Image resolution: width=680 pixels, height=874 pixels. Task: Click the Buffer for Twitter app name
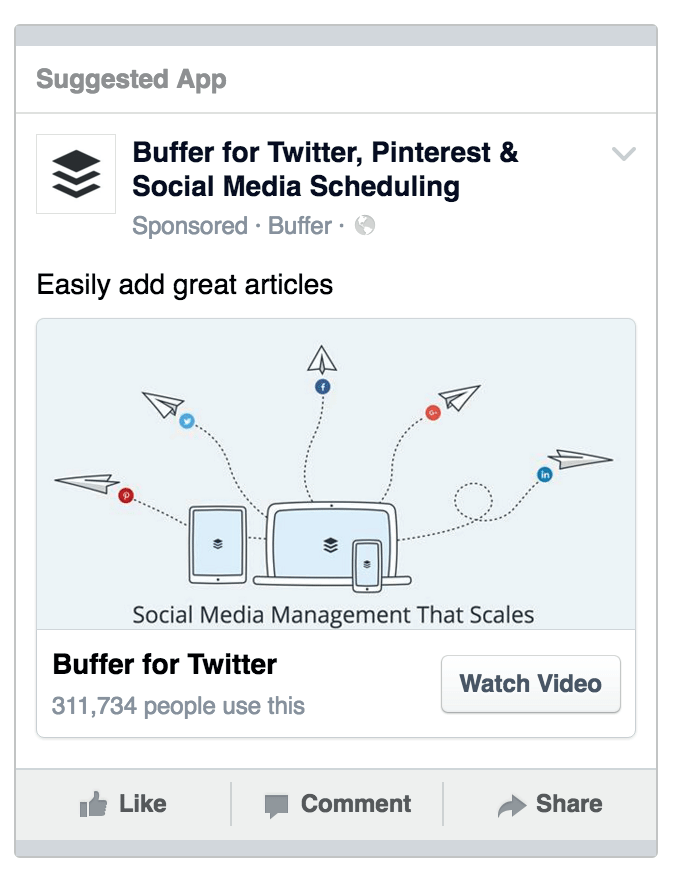(165, 664)
